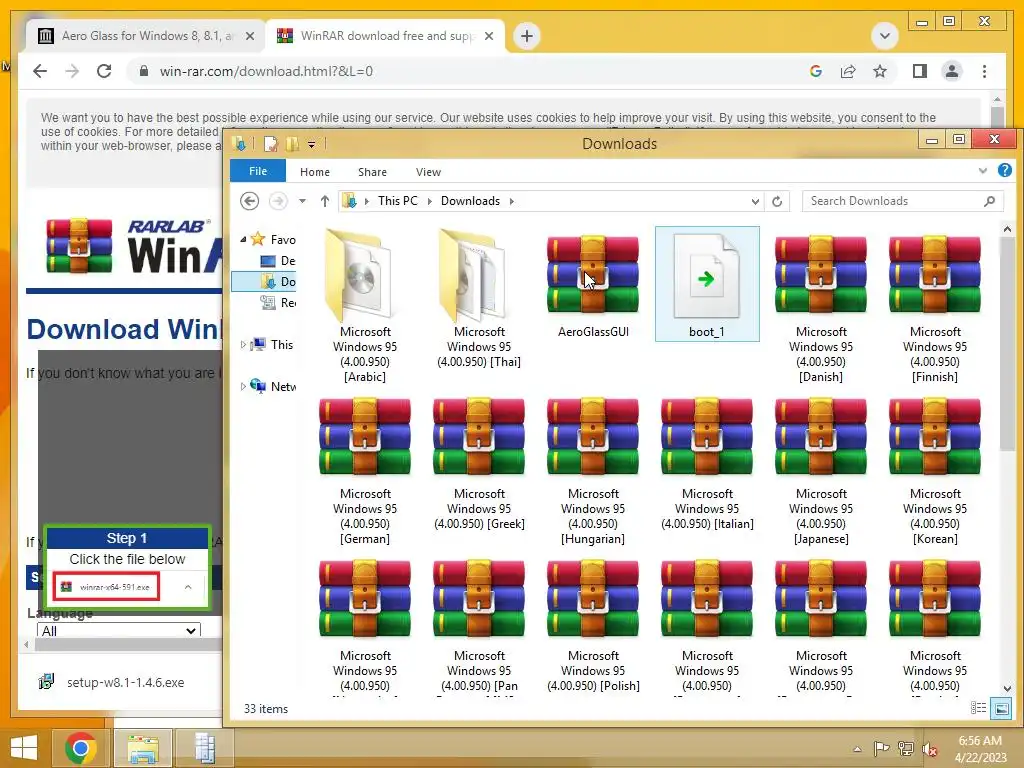This screenshot has width=1024, height=768.
Task: Click Downloads in breadcrumb path
Action: pyautogui.click(x=470, y=201)
